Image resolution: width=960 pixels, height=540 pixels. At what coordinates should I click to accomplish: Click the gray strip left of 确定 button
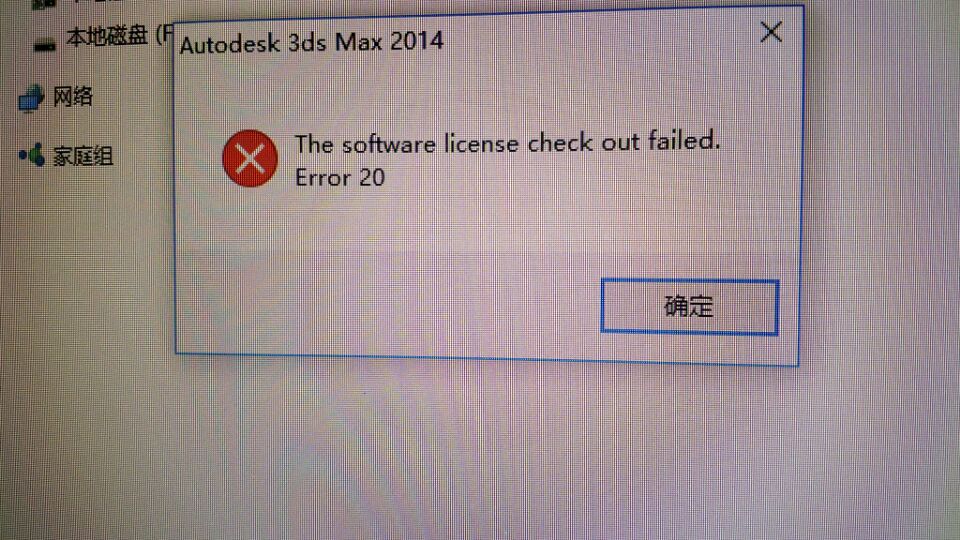point(388,304)
